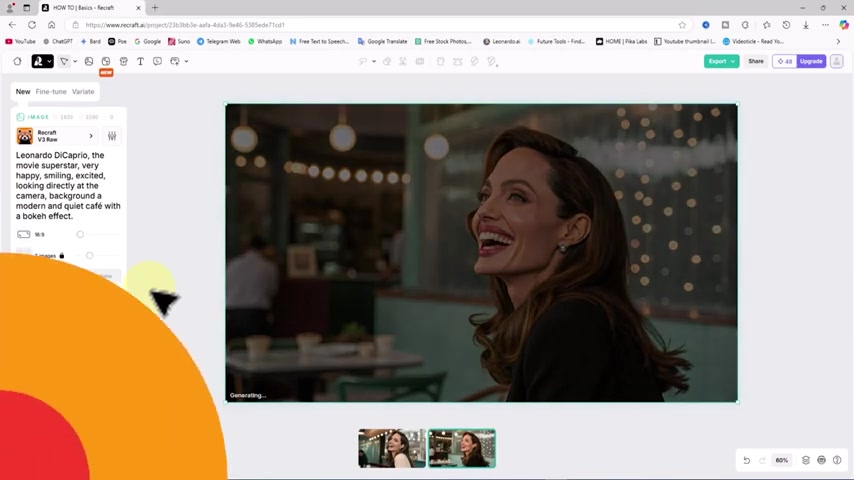Select the first generated image thumbnail

pyautogui.click(x=392, y=449)
